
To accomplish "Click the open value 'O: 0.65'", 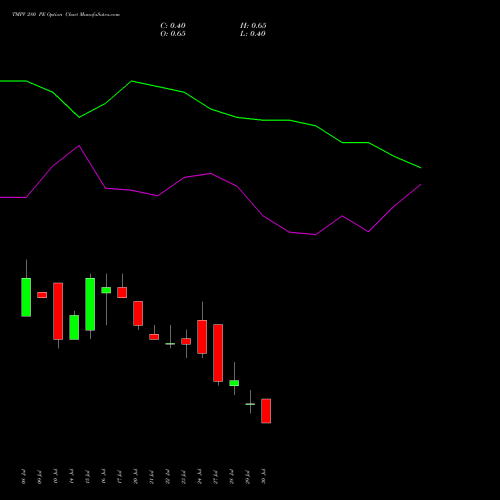I will click(173, 34).
